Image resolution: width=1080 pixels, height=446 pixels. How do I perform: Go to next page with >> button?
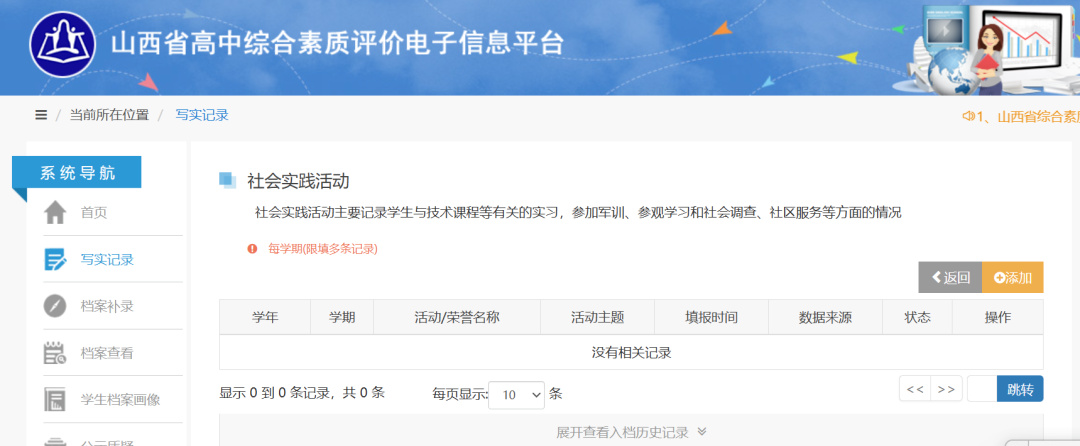click(946, 389)
